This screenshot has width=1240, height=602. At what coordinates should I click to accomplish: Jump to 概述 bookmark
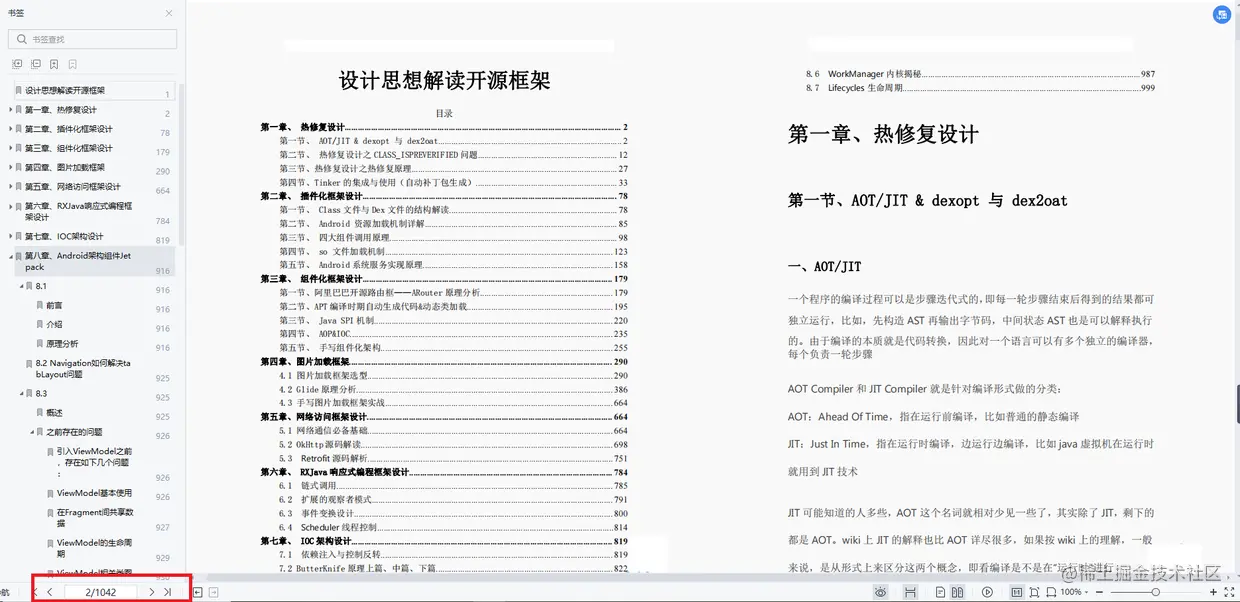(x=54, y=412)
